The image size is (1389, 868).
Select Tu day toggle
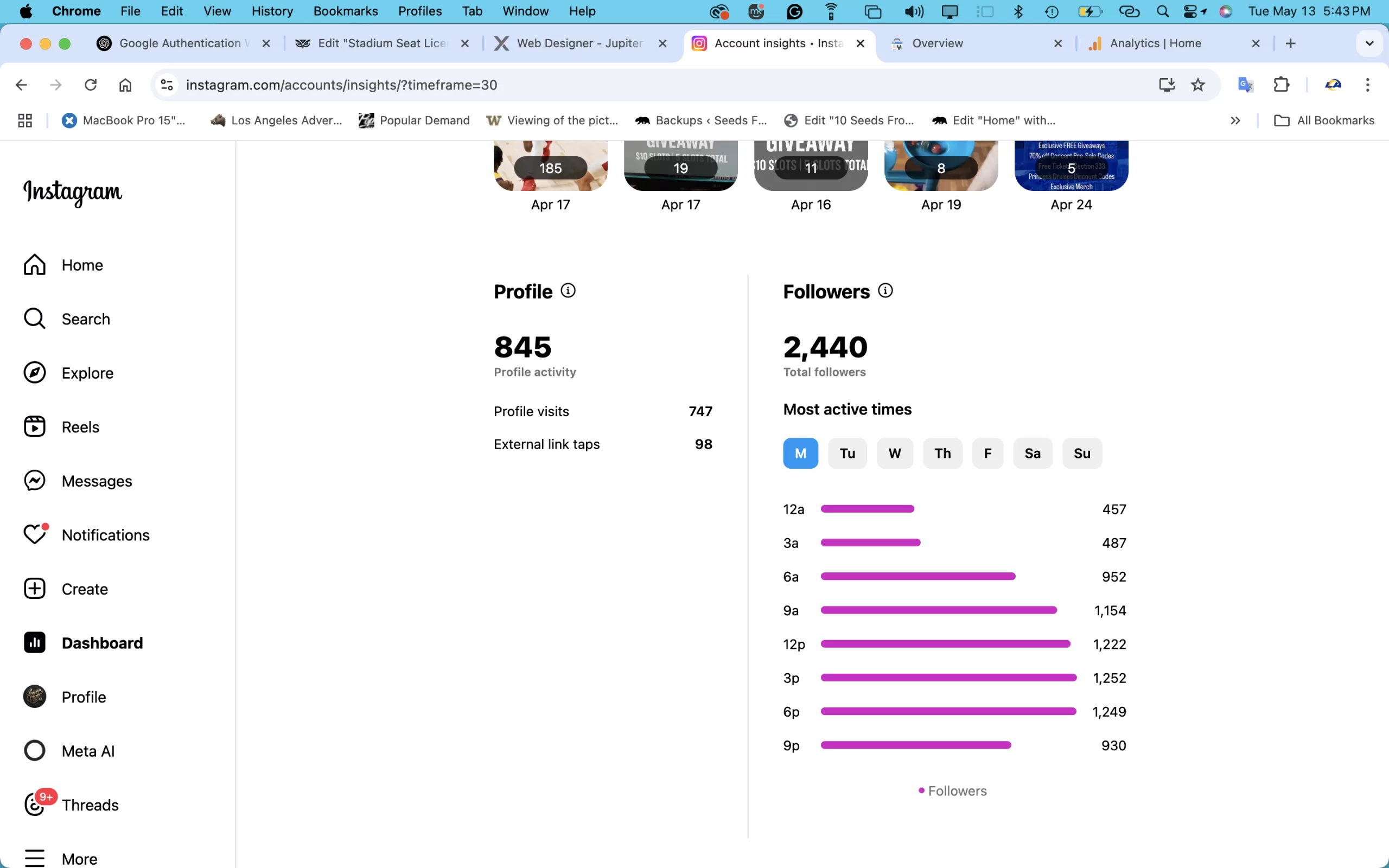(847, 454)
